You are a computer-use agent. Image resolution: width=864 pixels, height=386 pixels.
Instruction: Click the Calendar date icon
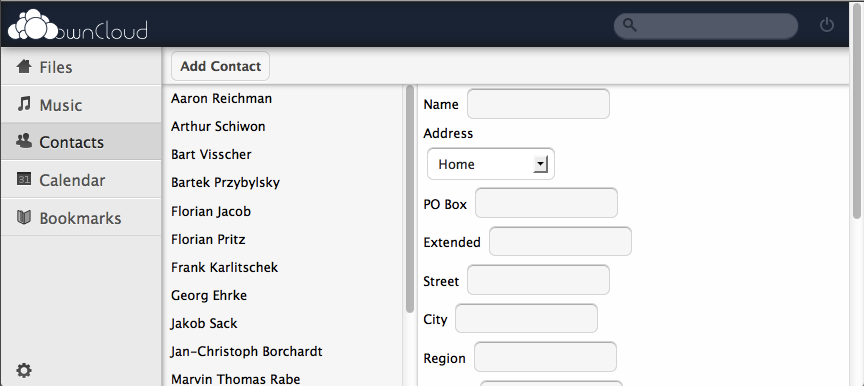pyautogui.click(x=24, y=179)
